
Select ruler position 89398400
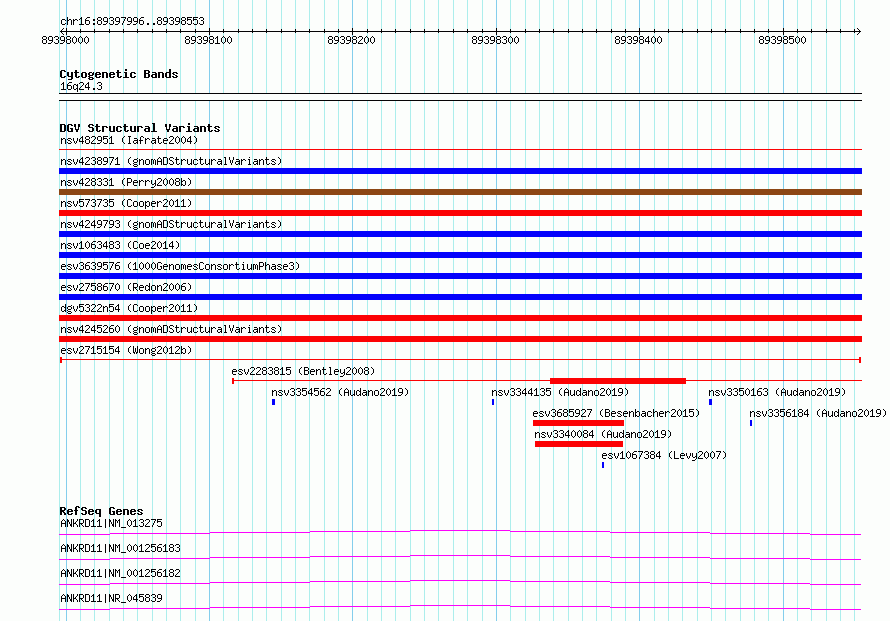[639, 40]
